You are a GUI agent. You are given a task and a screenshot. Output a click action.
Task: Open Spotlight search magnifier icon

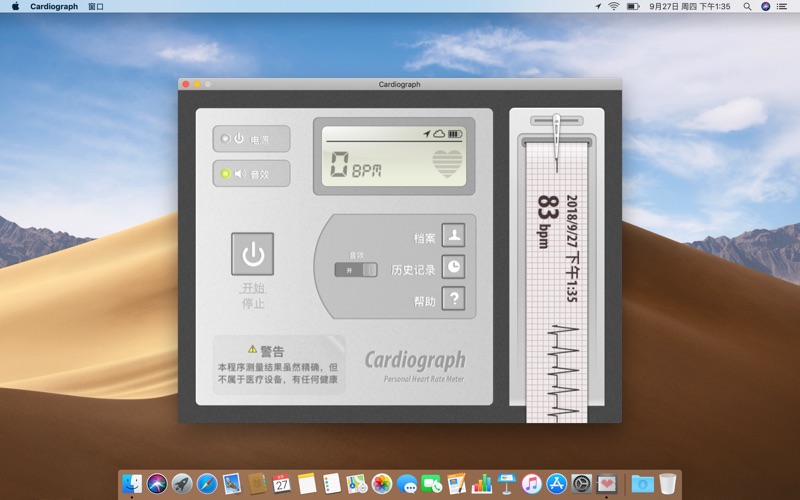(746, 6)
